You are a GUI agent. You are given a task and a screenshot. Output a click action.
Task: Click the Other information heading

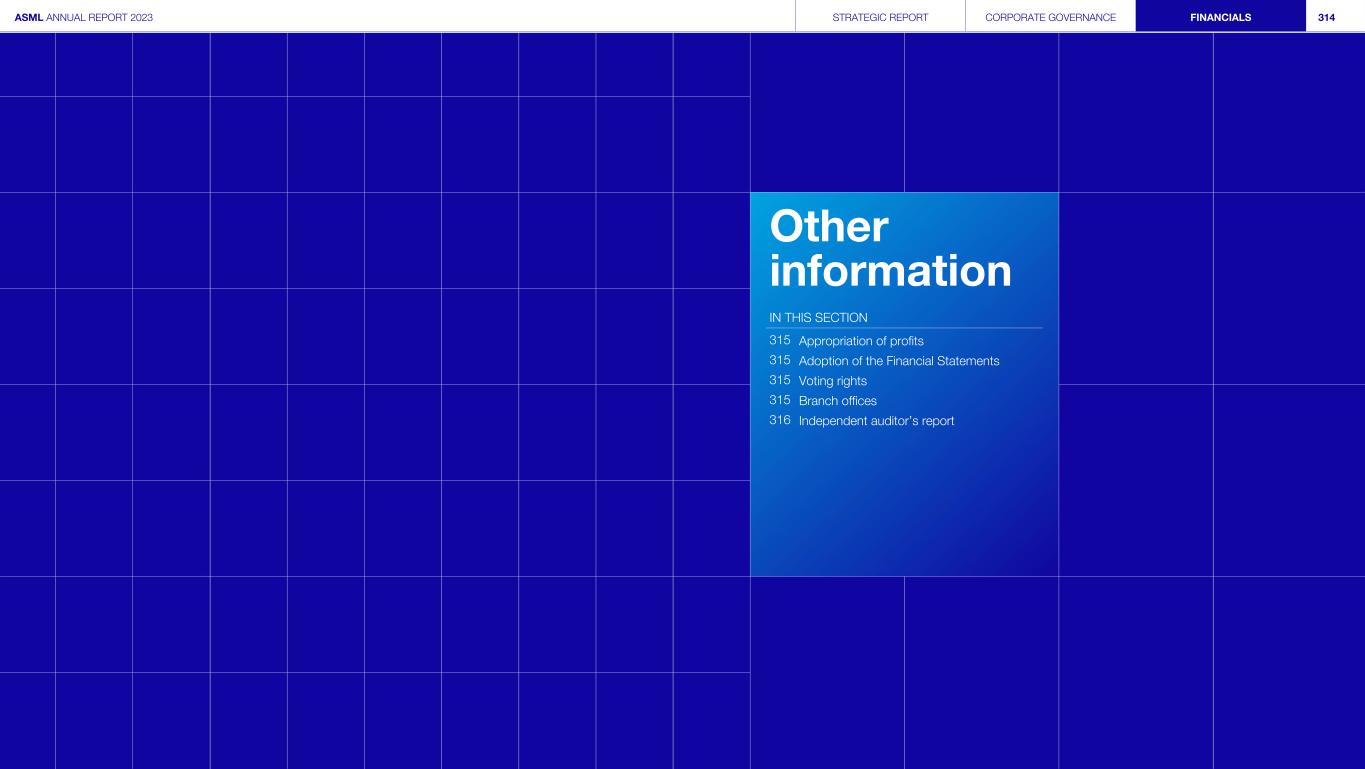889,249
